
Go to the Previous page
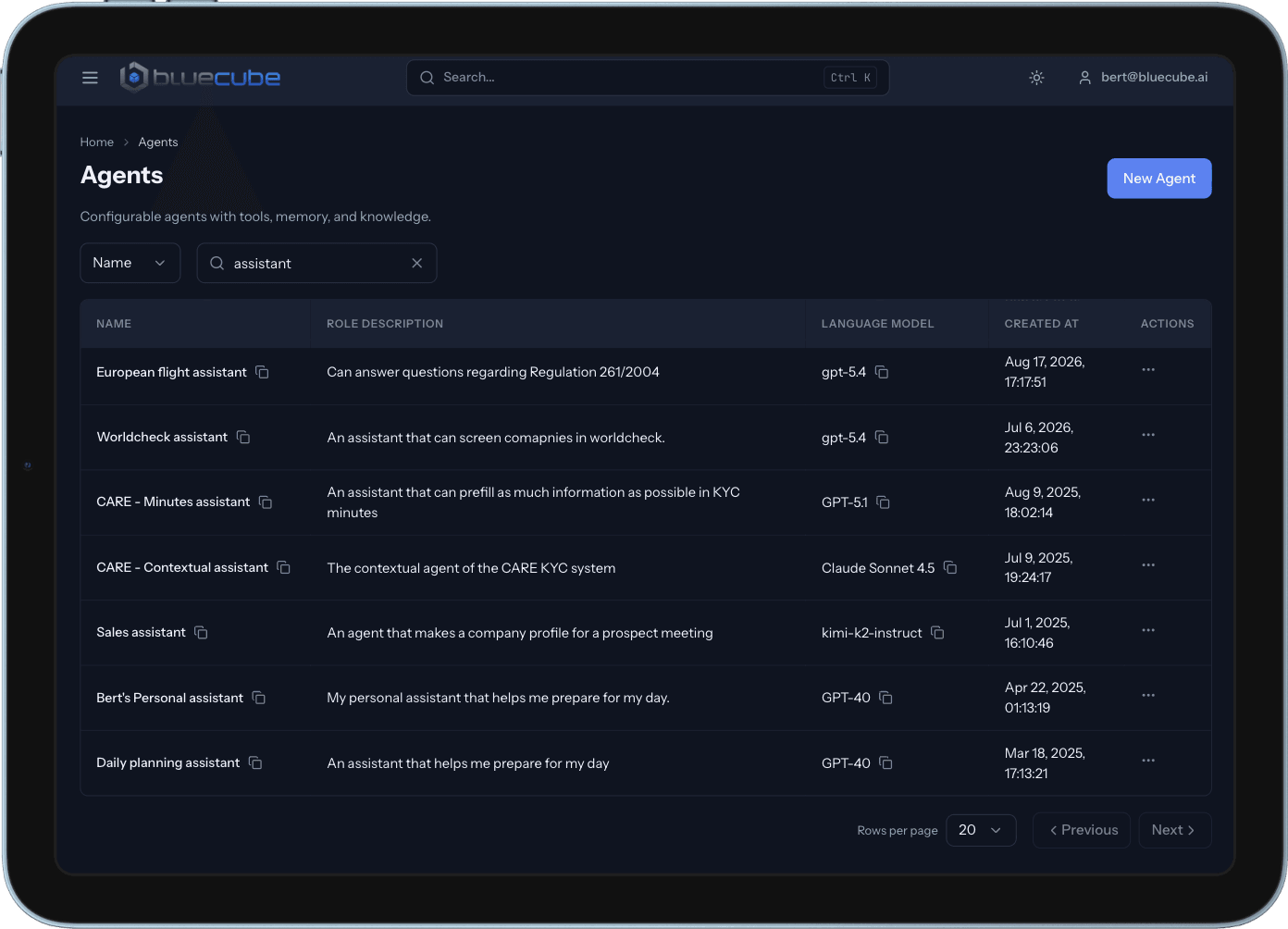[x=1082, y=830]
